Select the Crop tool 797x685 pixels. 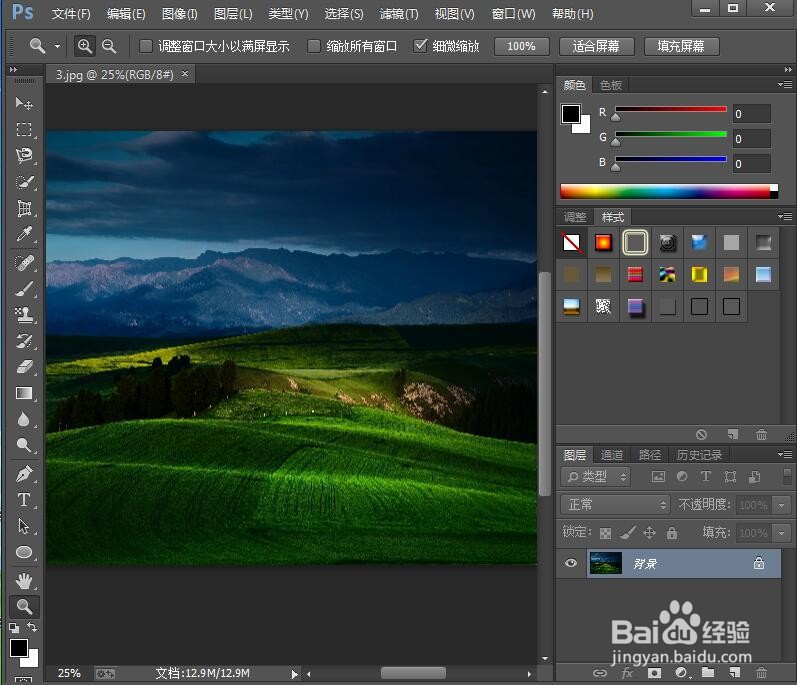coord(23,208)
